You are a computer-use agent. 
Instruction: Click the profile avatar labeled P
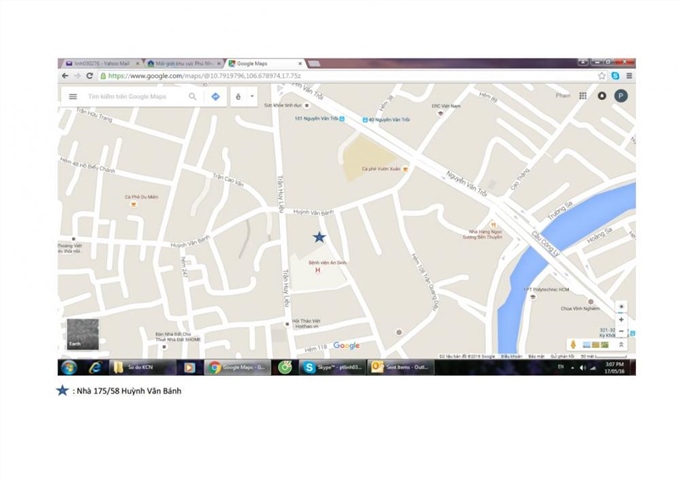621,96
